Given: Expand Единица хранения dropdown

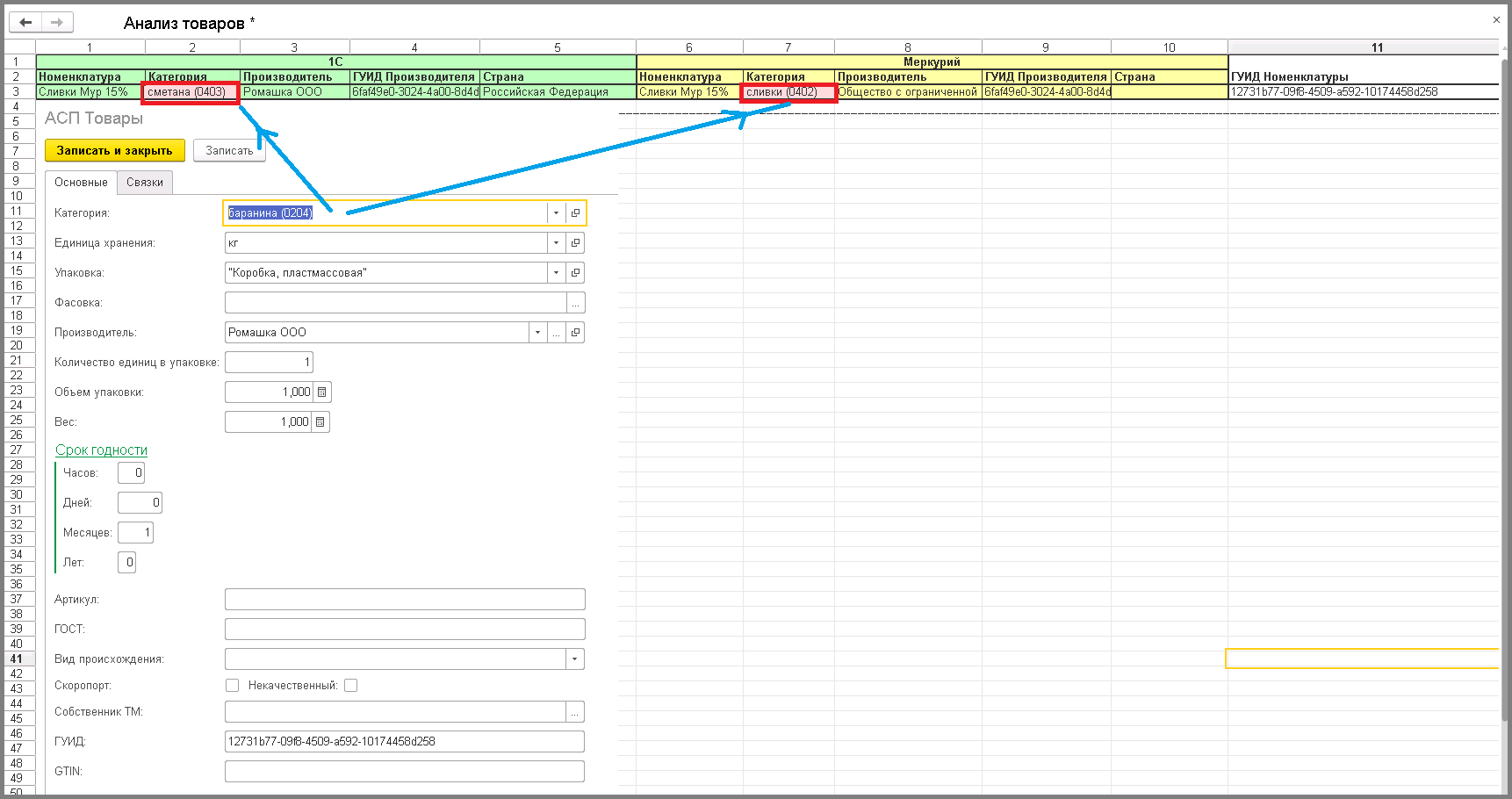Looking at the screenshot, I should pyautogui.click(x=556, y=243).
